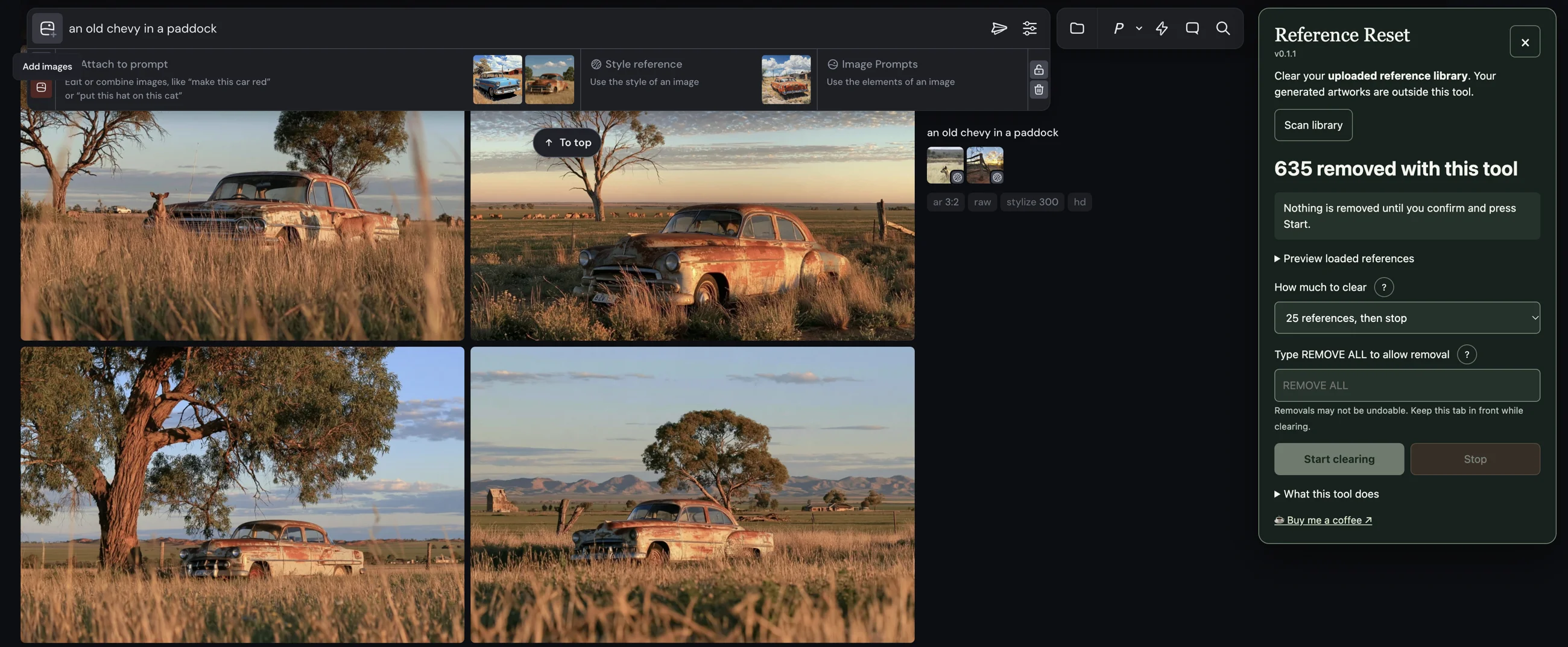Open the chat bubble icon in the toolbar
Viewport: 1568px width, 647px height.
pos(1192,28)
